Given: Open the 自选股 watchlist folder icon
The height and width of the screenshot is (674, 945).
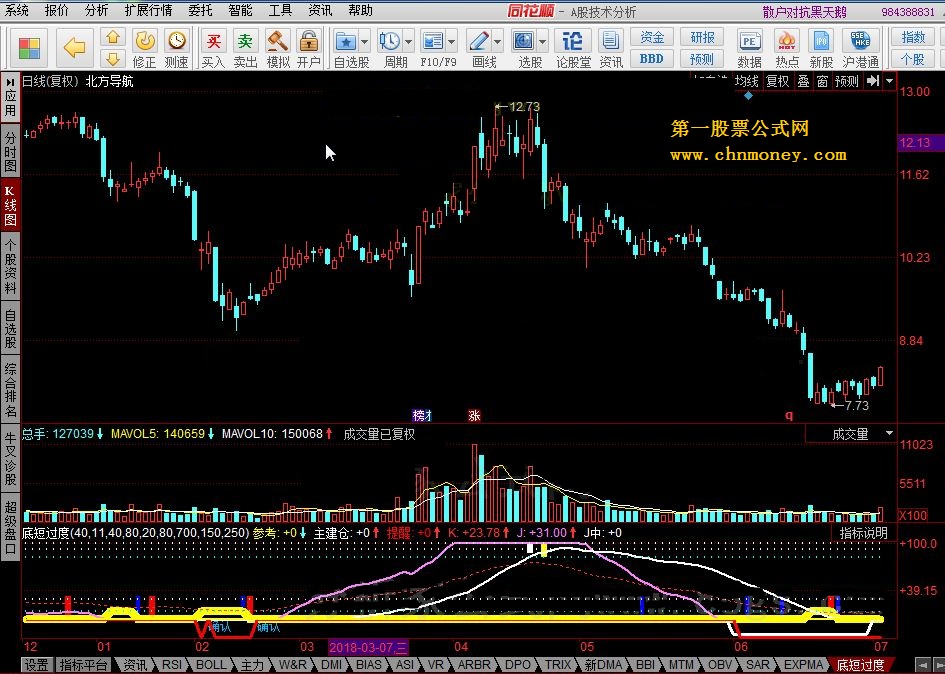Looking at the screenshot, I should [x=345, y=42].
